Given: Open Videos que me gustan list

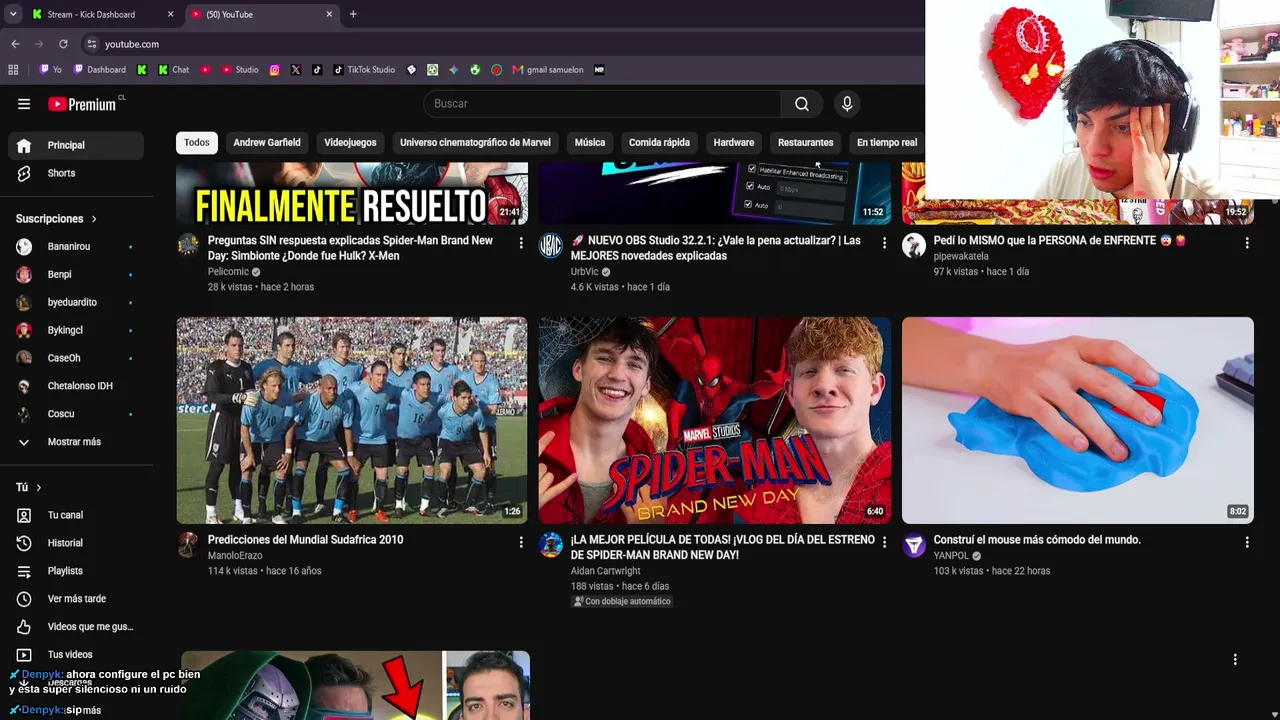Looking at the screenshot, I should coord(76,627).
